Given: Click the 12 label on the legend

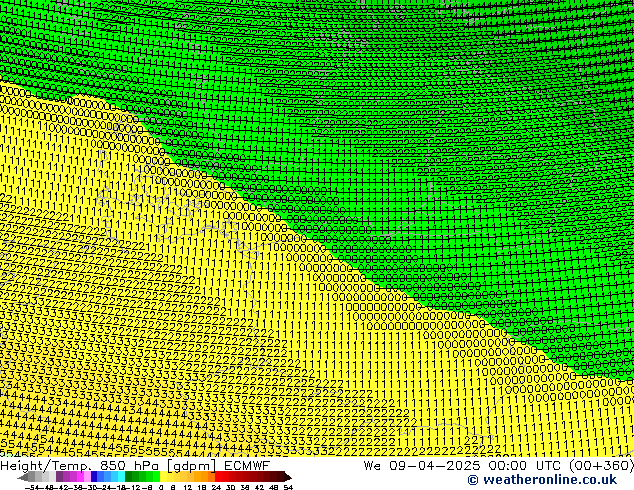Looking at the screenshot, I should [188, 488].
